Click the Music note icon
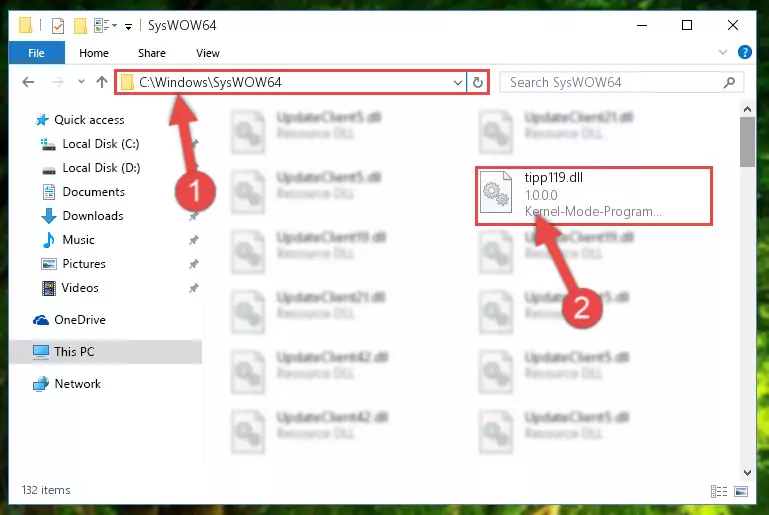 (49, 240)
